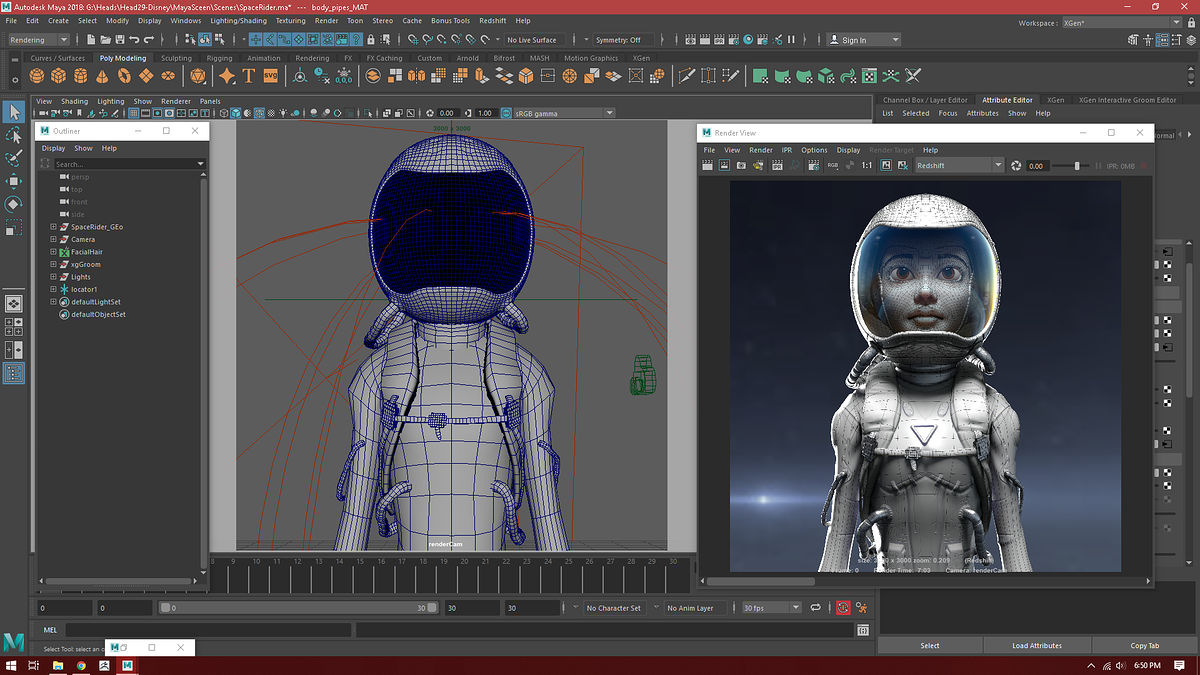The image size is (1200, 675).
Task: Click the Outliner Search field
Action: pos(128,164)
